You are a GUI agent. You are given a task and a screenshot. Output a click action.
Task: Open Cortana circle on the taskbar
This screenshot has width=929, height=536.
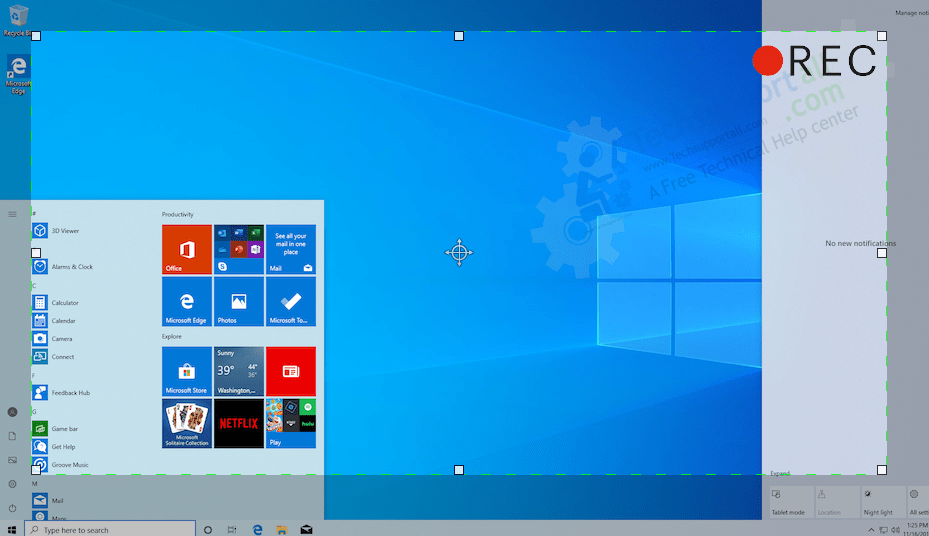pos(208,529)
